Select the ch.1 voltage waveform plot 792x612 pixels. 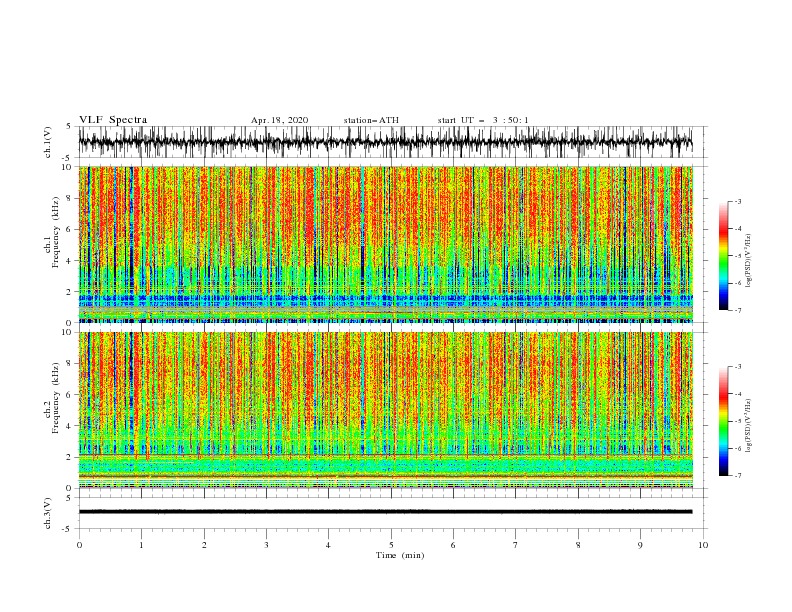[385, 142]
